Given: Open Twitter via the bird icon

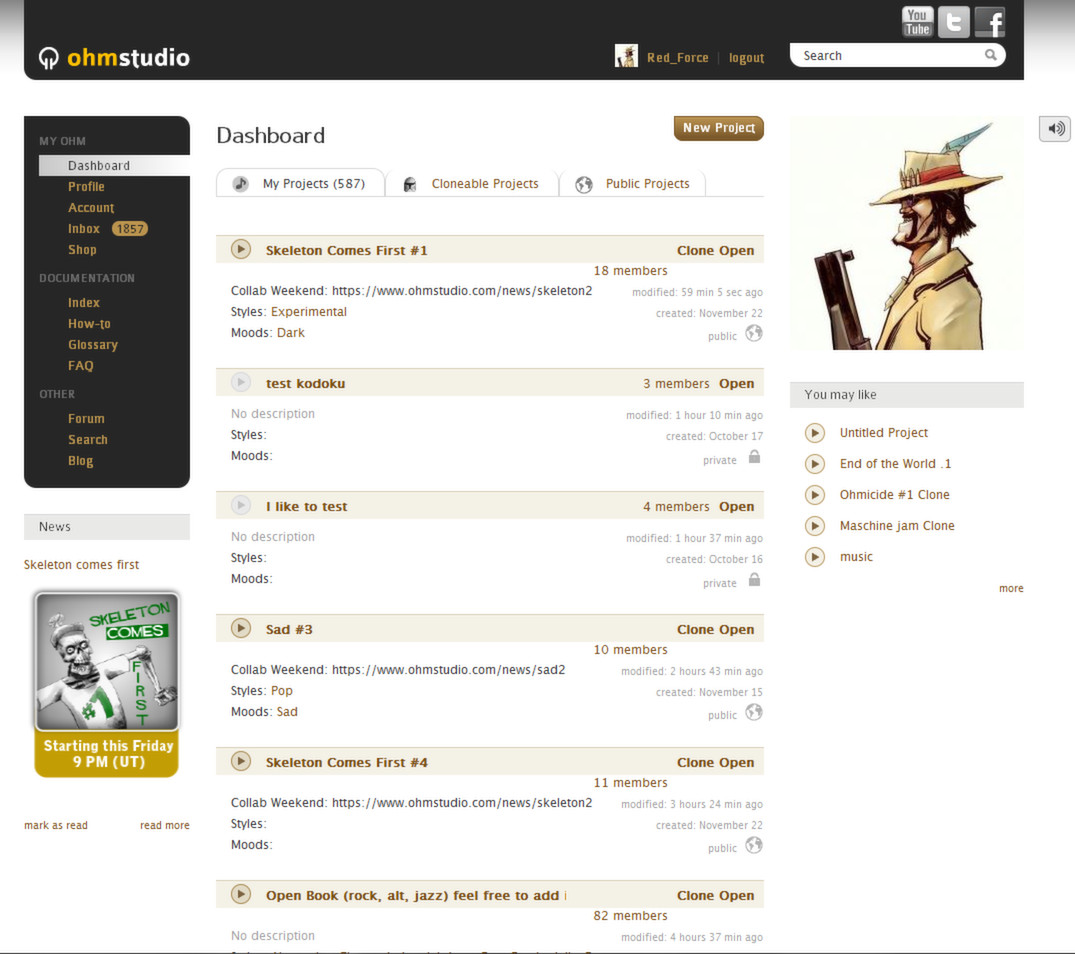Looking at the screenshot, I should (x=953, y=21).
